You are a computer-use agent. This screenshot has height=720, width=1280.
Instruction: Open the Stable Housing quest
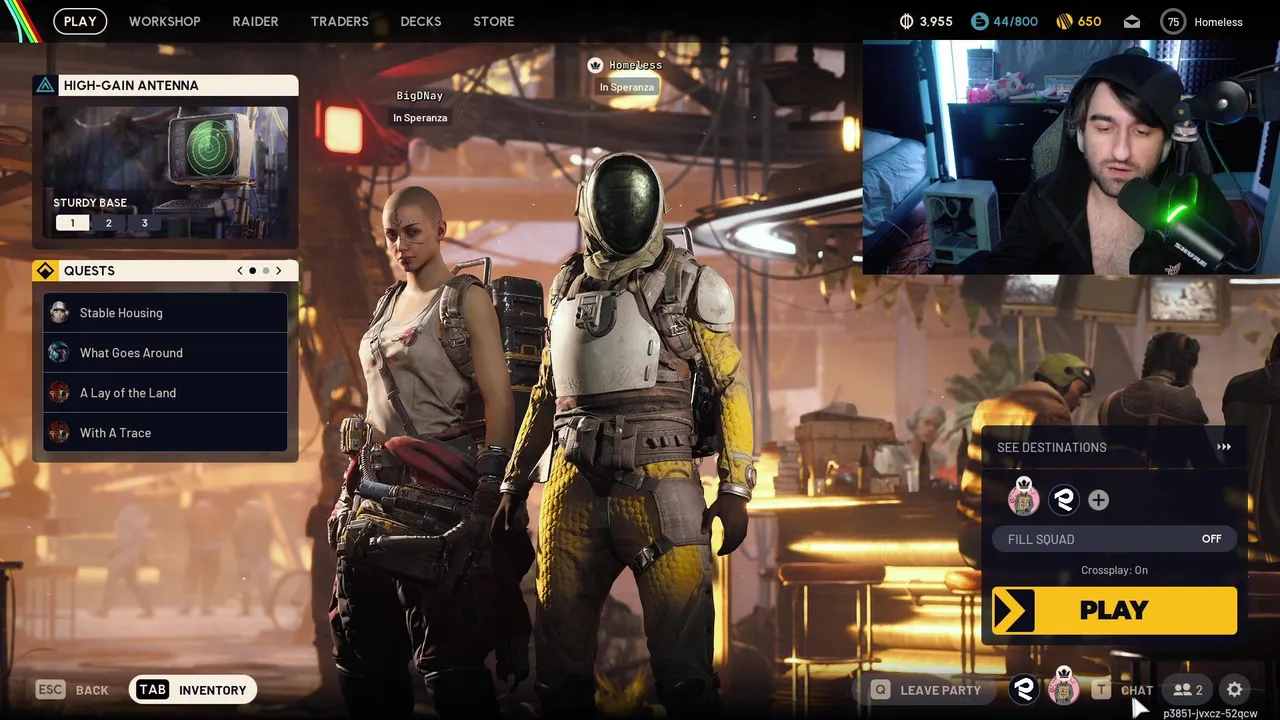tap(165, 313)
